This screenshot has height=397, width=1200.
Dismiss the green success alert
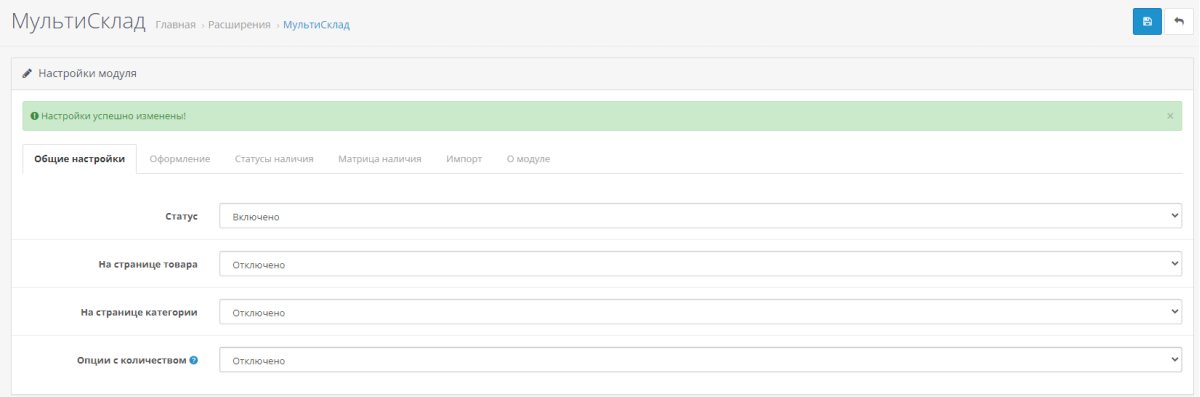click(x=1170, y=116)
